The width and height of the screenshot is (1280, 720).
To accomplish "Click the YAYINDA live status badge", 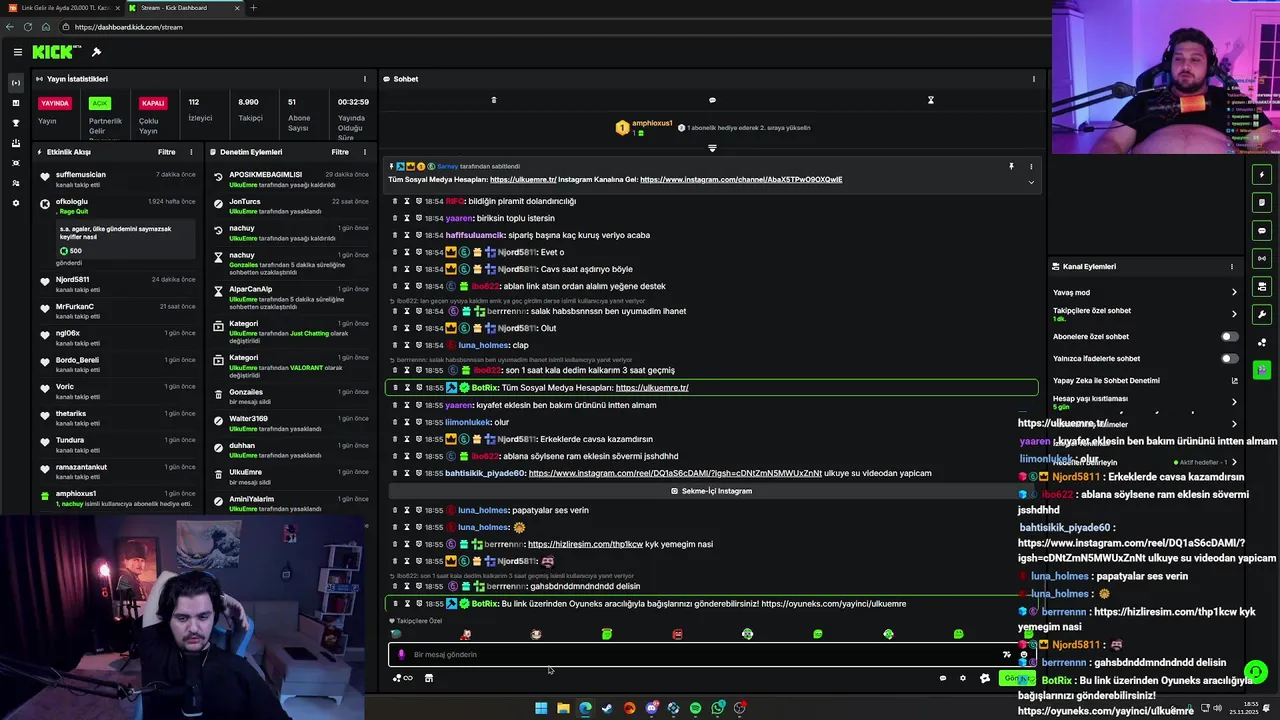I will (x=55, y=103).
